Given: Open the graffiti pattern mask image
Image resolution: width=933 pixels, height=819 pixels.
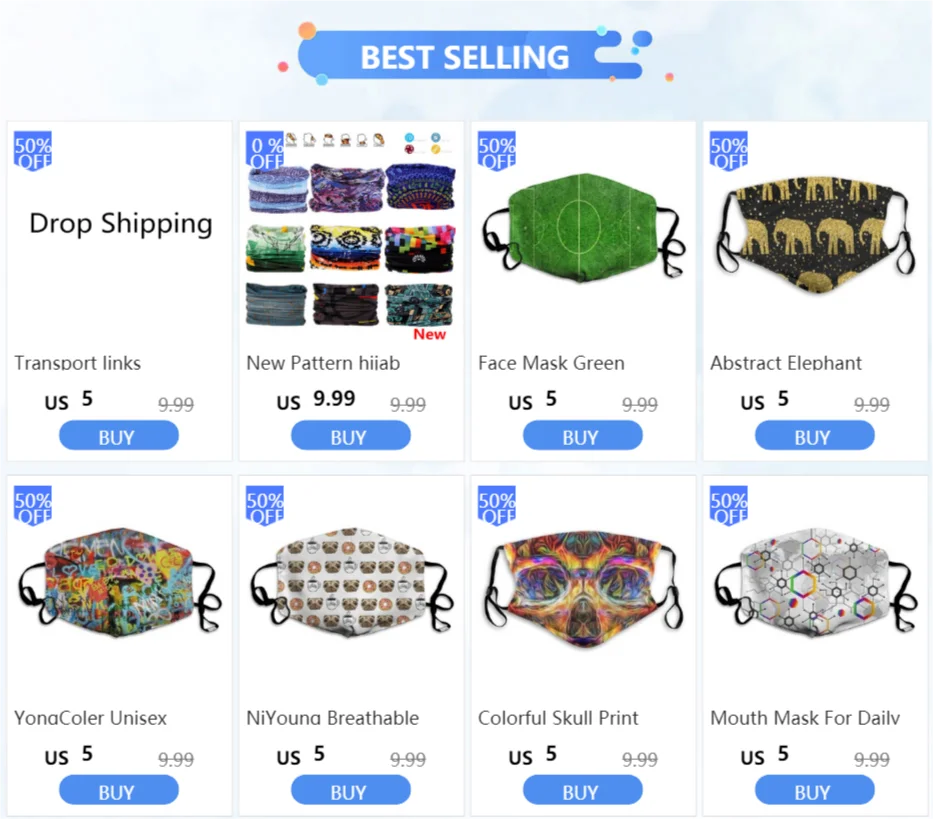Looking at the screenshot, I should pyautogui.click(x=120, y=580).
